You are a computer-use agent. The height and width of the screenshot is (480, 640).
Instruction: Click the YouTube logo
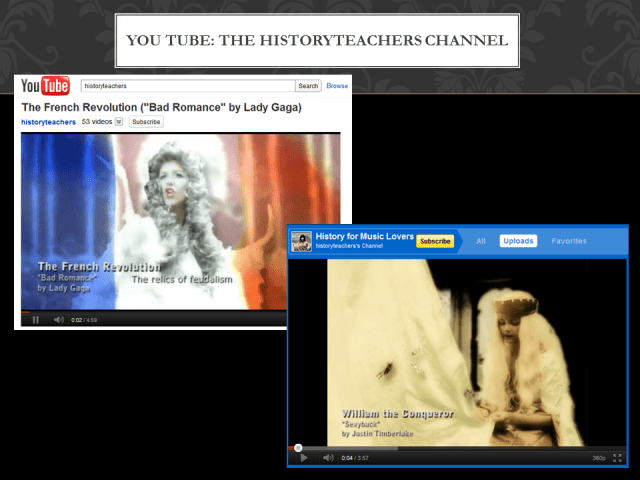(x=45, y=86)
